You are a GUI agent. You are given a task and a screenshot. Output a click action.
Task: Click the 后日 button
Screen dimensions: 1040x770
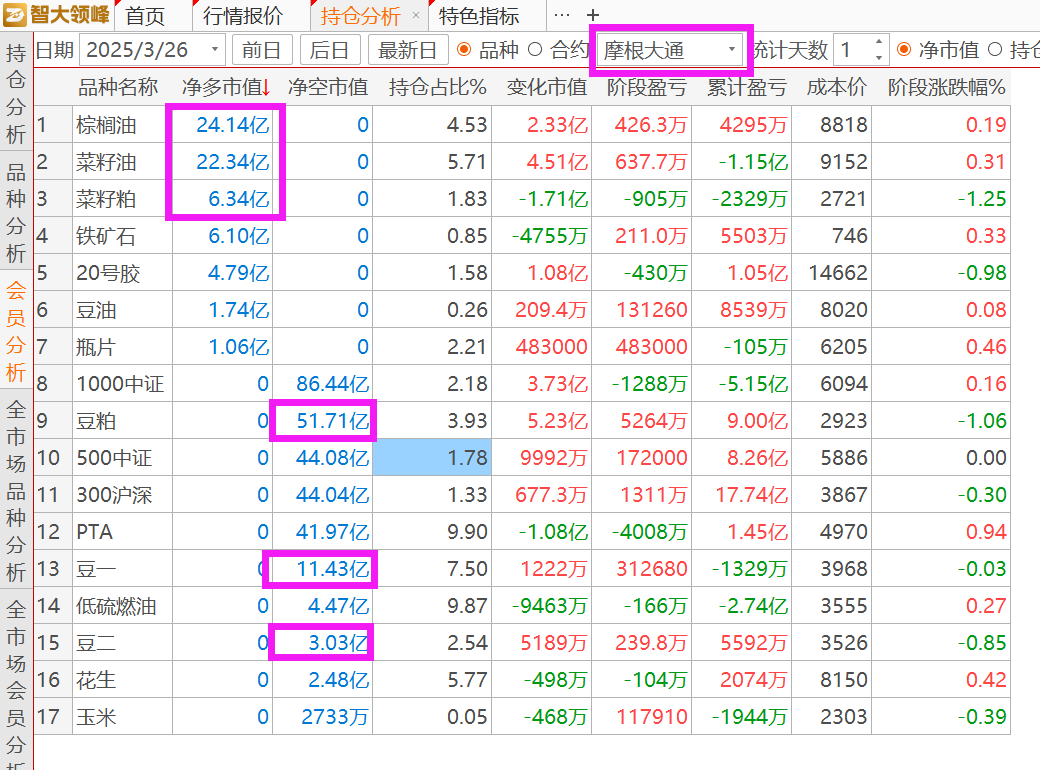330,50
